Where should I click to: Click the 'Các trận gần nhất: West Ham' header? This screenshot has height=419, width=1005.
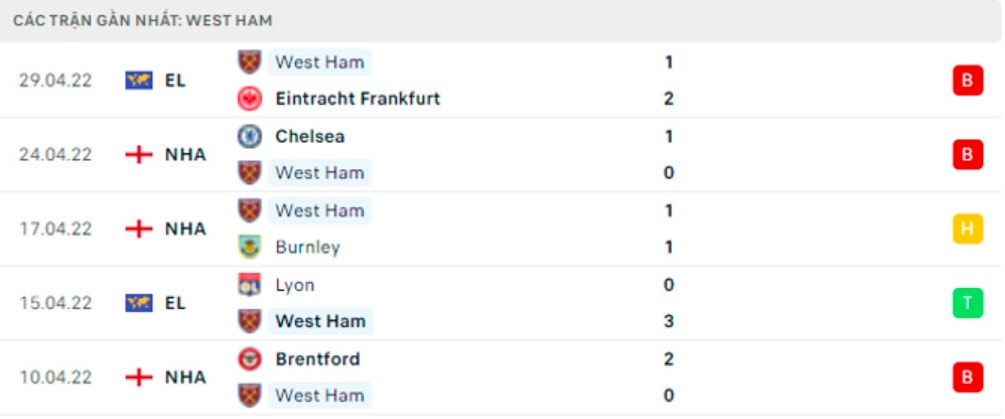(142, 21)
